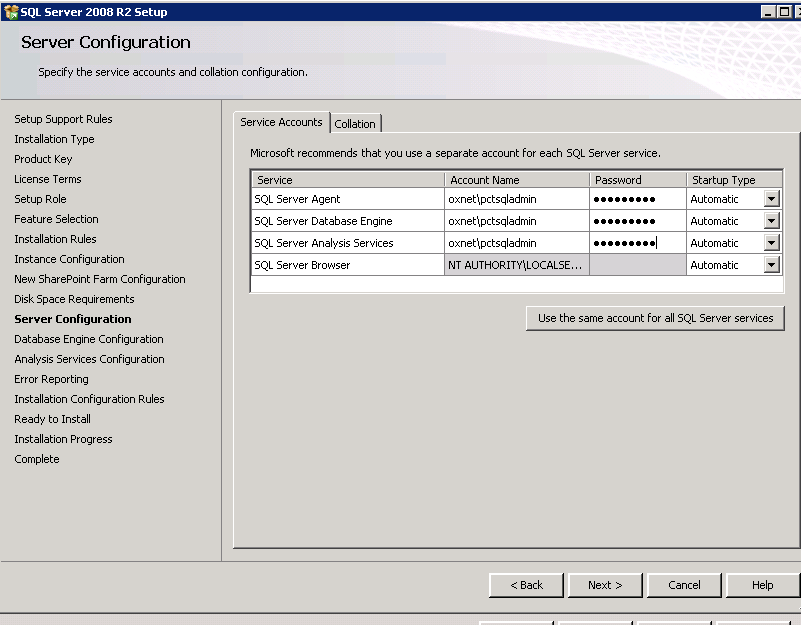Click bold Server Configuration step in sidebar
Viewport: 801px width, 625px height.
(73, 319)
